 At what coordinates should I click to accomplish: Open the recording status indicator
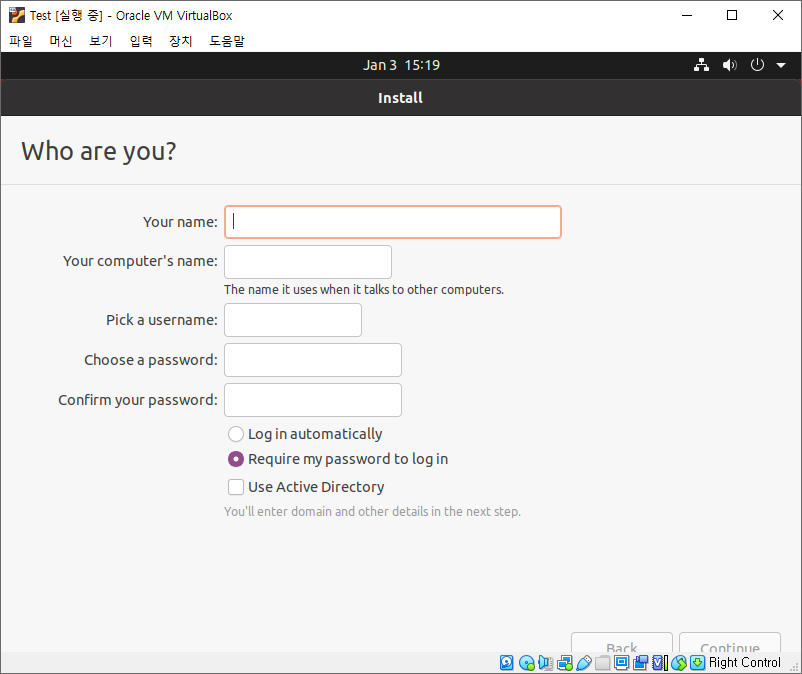click(640, 663)
